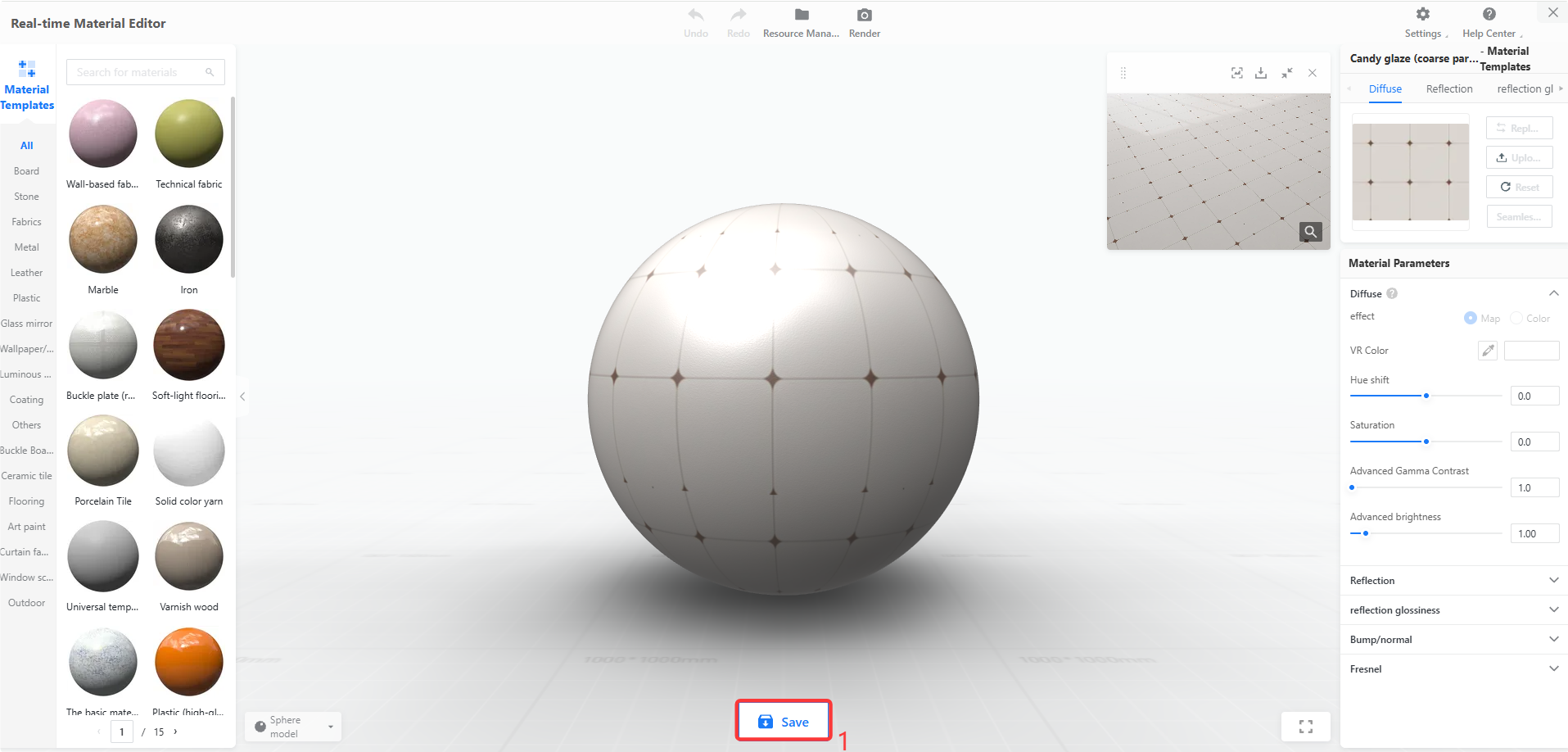Select the Map radio button
Viewport: 1568px width, 752px height.
pyautogui.click(x=1471, y=318)
